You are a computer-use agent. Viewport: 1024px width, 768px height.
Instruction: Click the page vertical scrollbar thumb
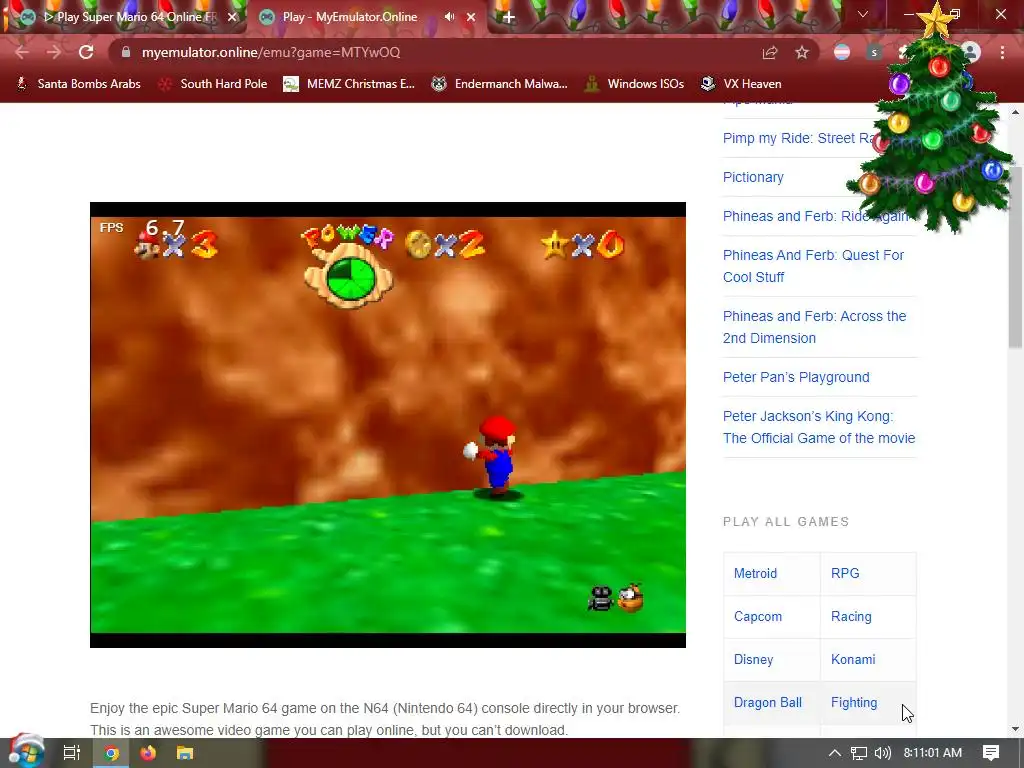[x=1016, y=258]
